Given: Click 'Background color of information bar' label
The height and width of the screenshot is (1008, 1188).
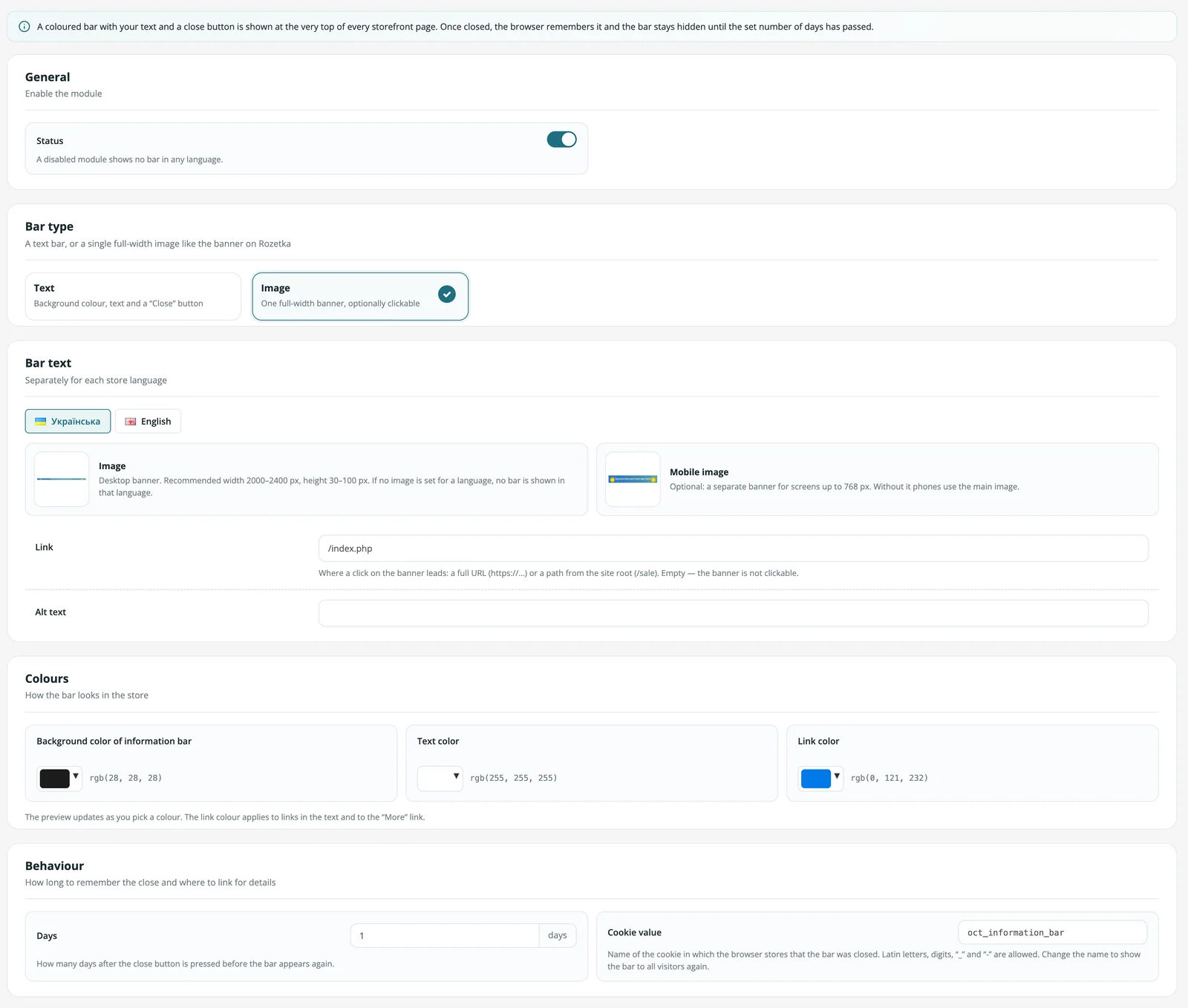Looking at the screenshot, I should click(x=114, y=741).
